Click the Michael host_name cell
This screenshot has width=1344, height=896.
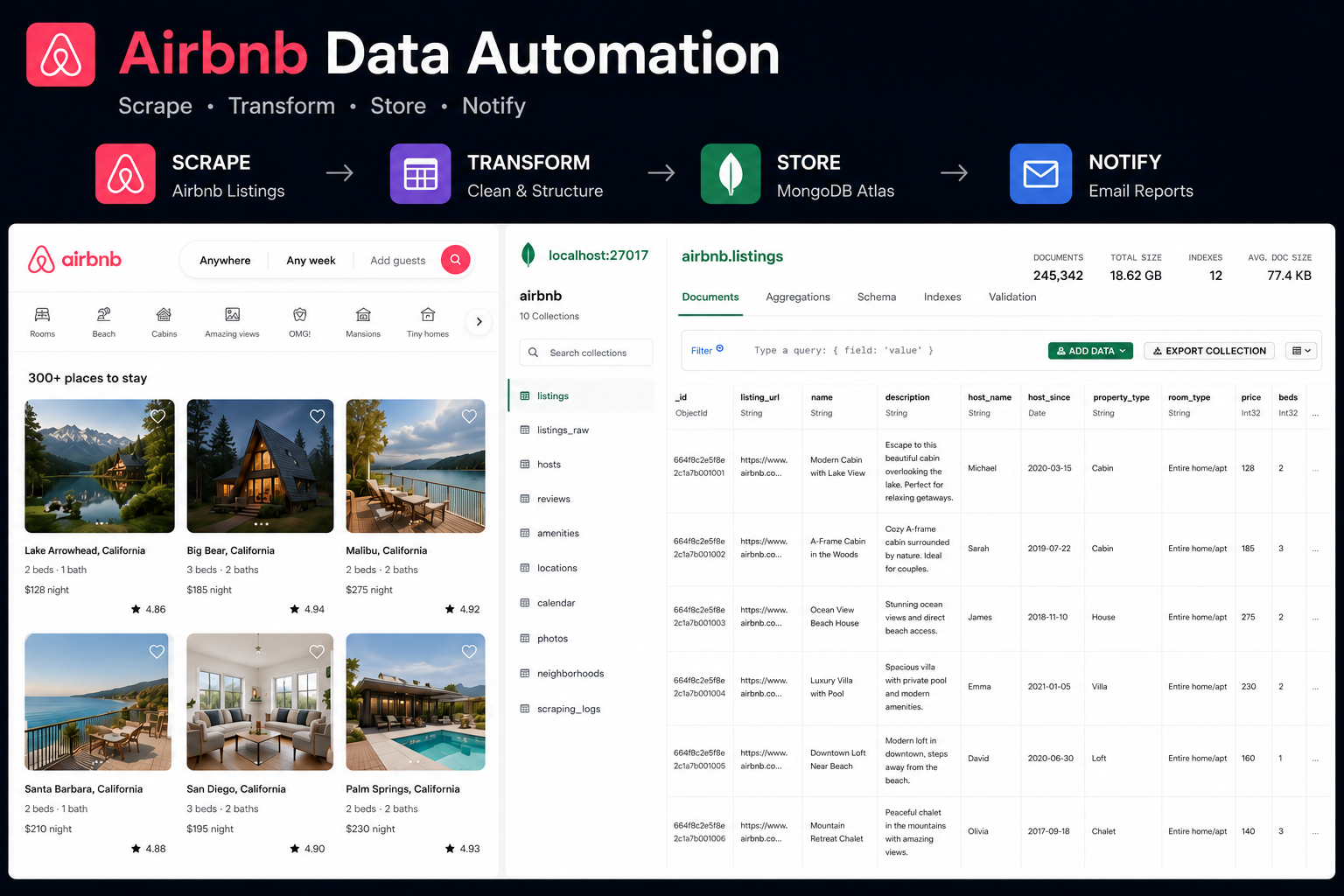pos(982,468)
